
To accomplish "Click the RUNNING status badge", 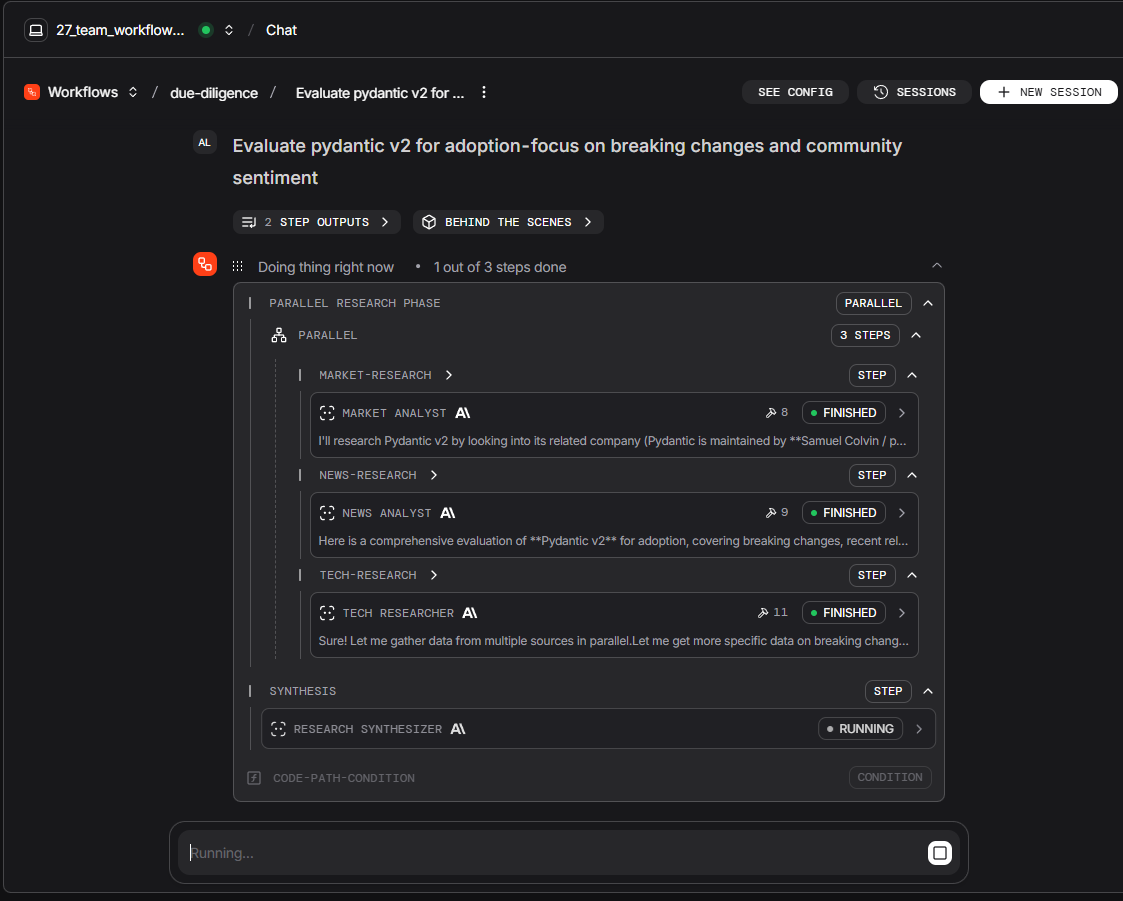I will point(860,729).
